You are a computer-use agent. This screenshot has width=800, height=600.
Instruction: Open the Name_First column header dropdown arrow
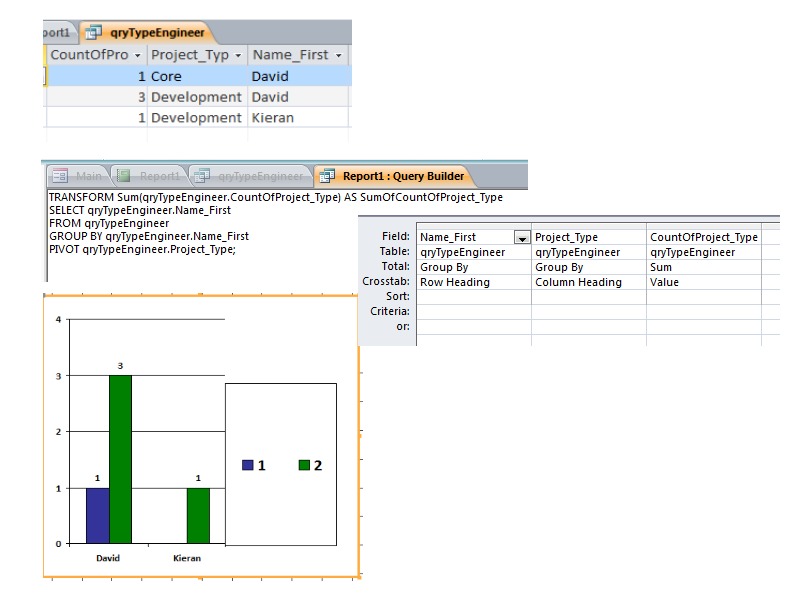click(338, 55)
